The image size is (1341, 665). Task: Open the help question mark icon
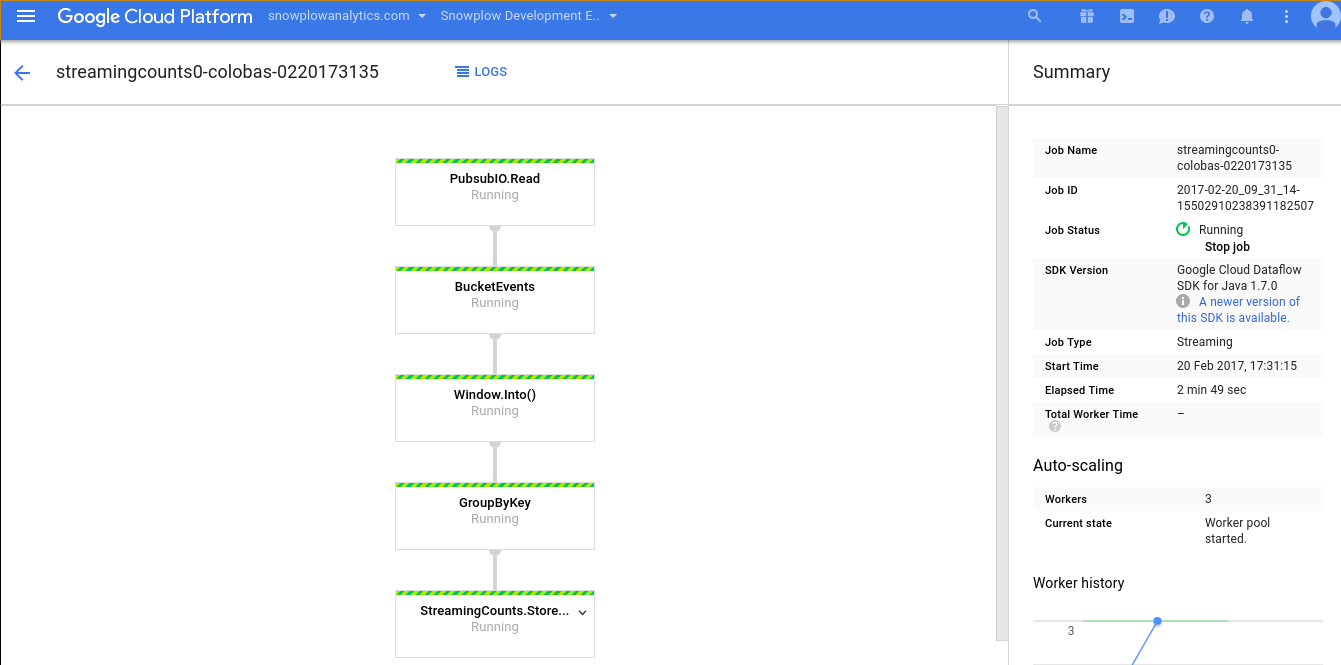1207,16
